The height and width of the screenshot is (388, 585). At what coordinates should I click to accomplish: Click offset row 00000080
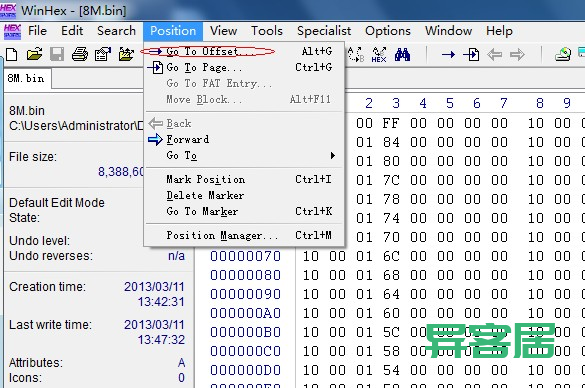[x=245, y=275]
